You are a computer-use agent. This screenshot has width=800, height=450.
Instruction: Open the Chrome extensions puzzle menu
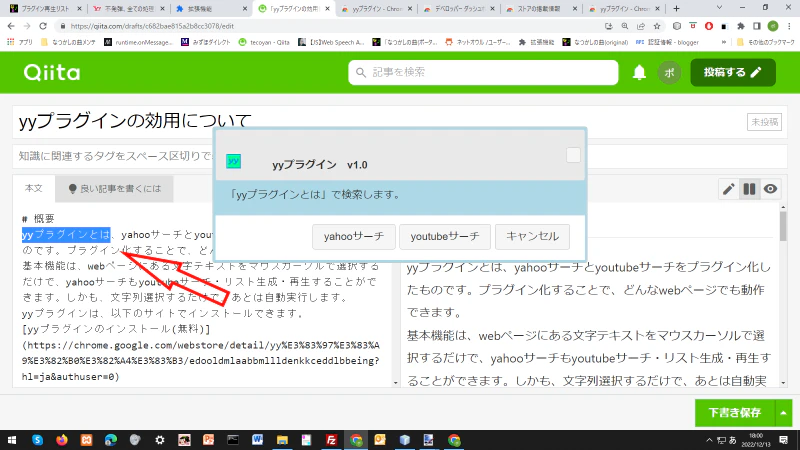tap(740, 26)
